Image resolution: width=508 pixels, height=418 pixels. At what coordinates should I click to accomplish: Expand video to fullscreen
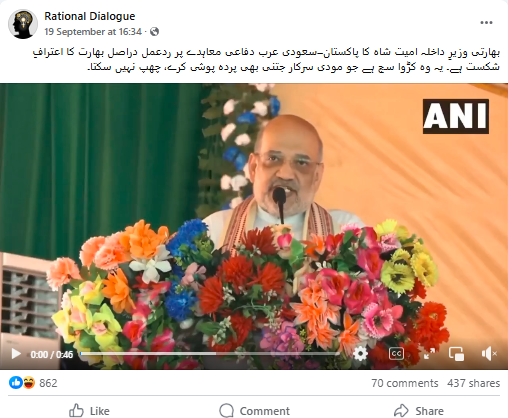pos(429,354)
